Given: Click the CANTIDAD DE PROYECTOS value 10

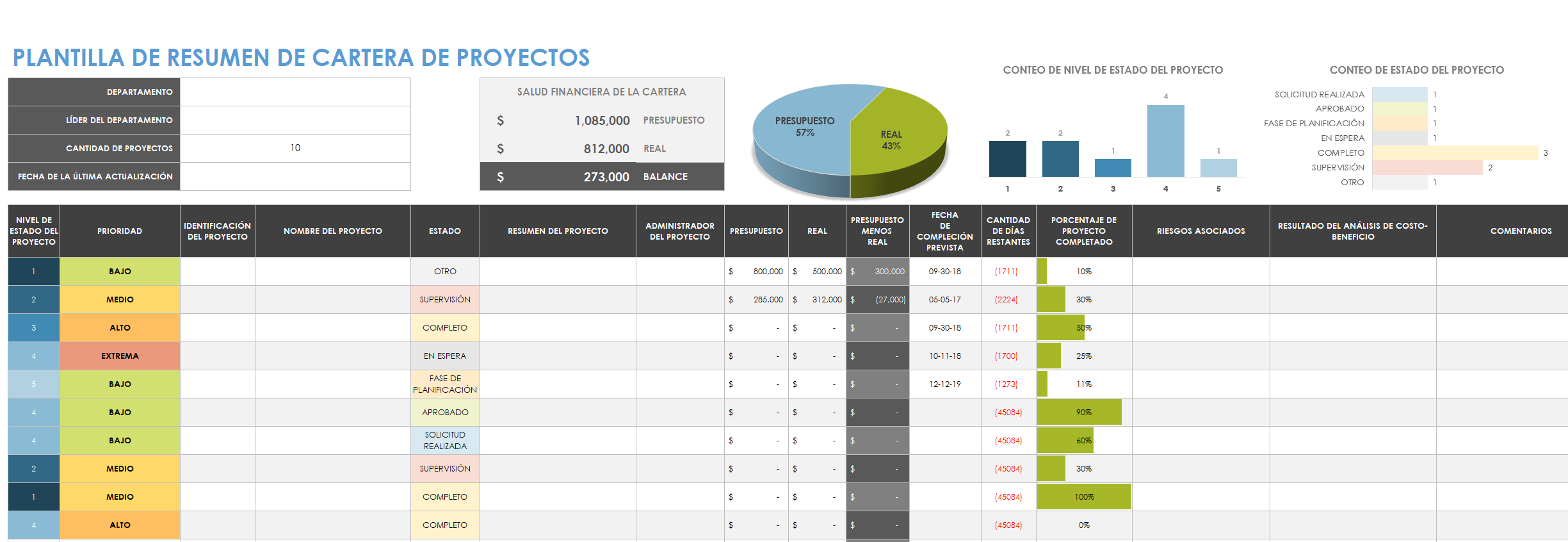Looking at the screenshot, I should (295, 148).
